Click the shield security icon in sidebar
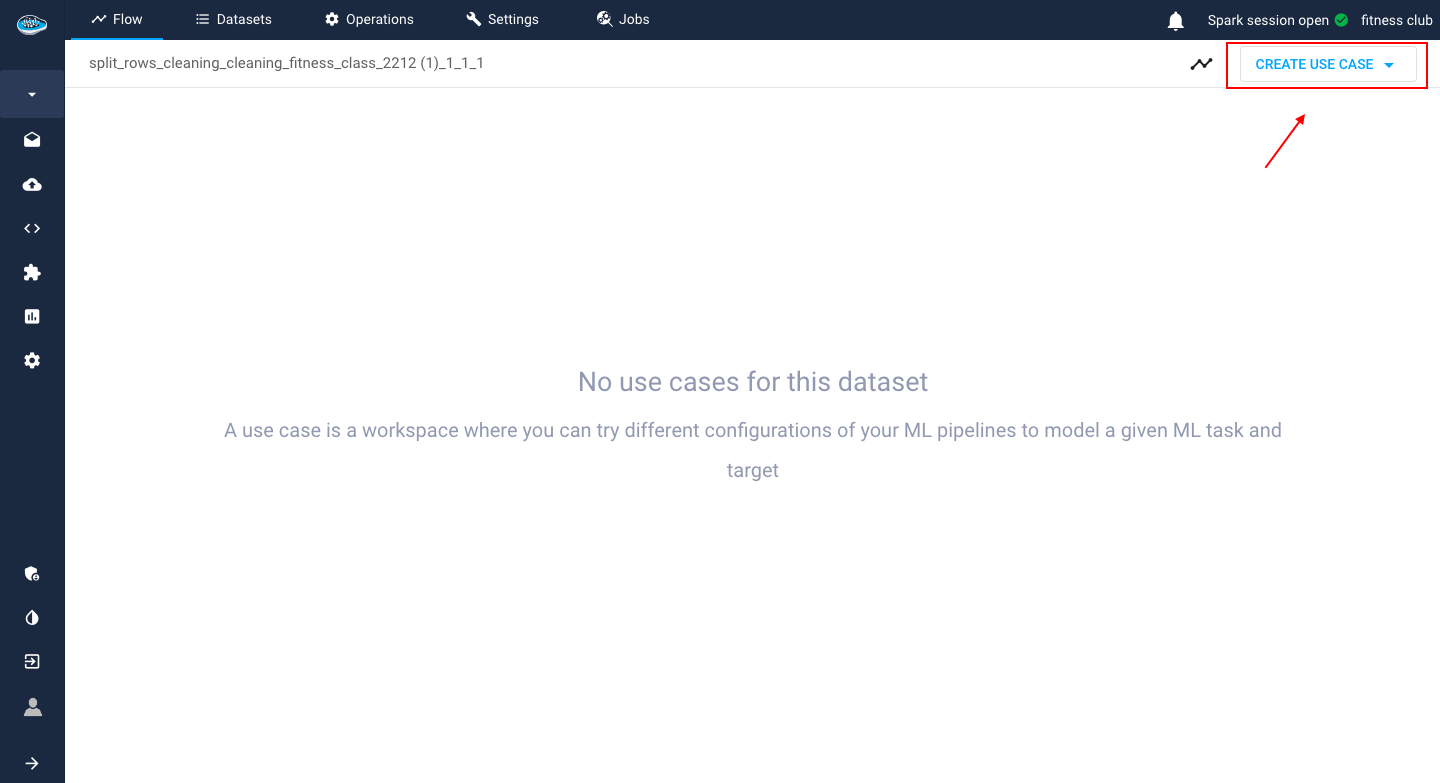 point(32,574)
